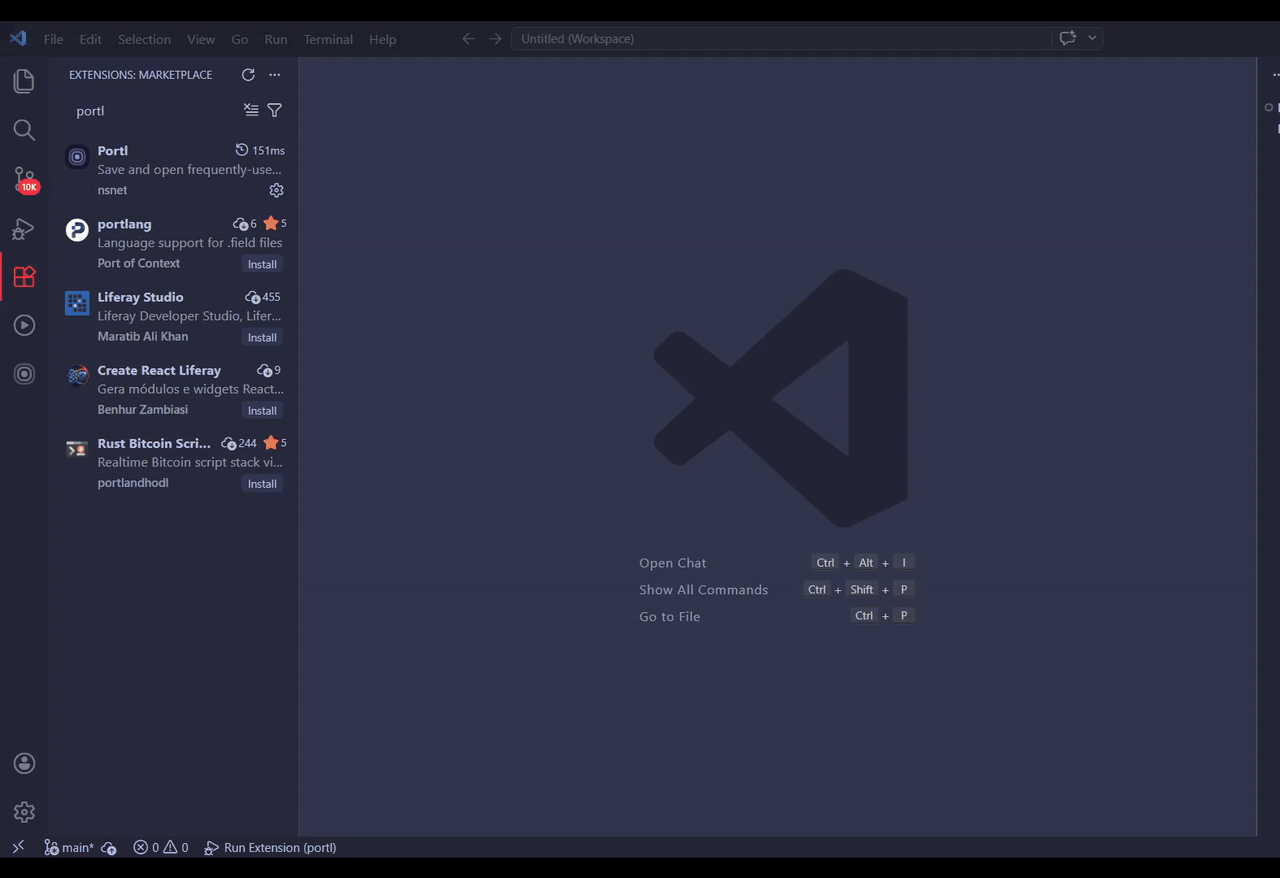Install the portlang extension
The image size is (1280, 878).
(x=262, y=264)
